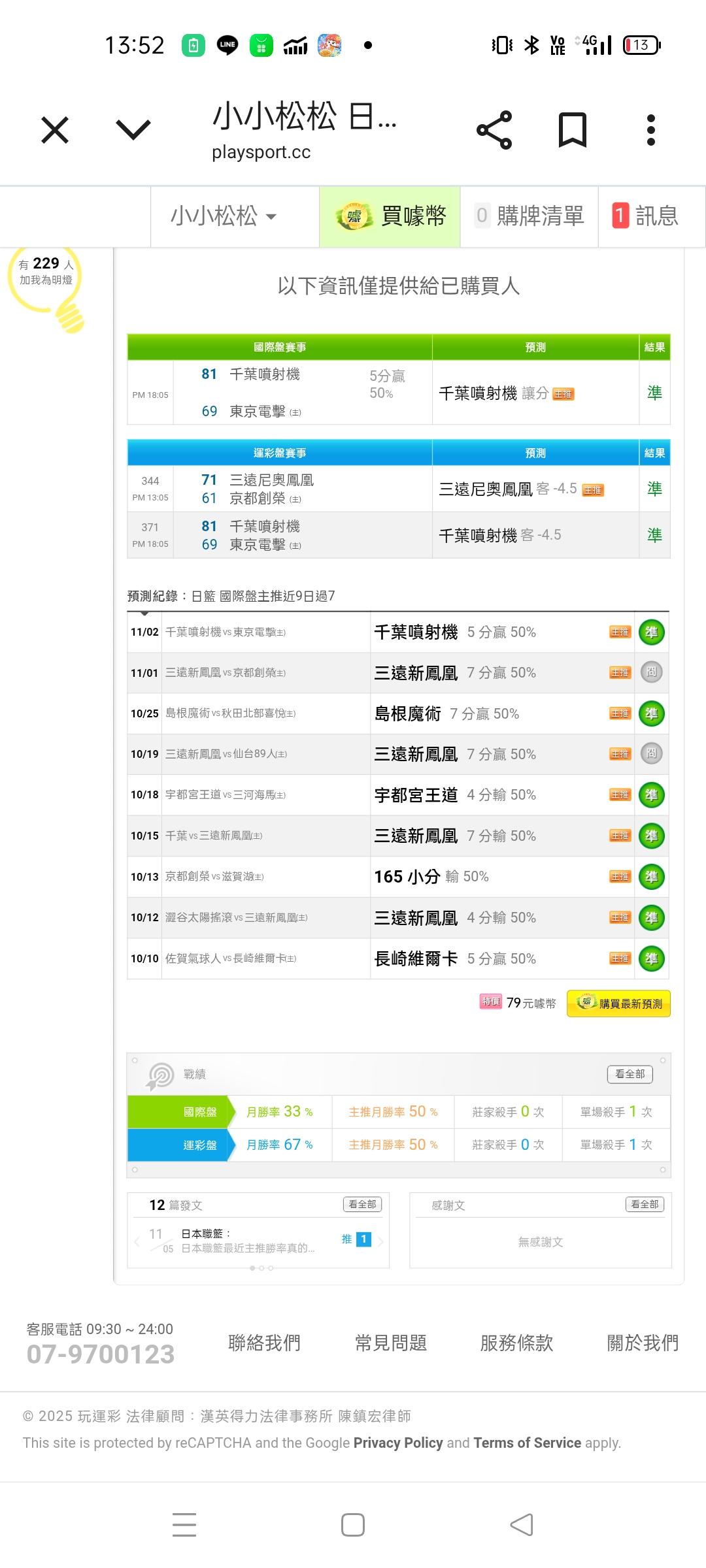The image size is (706, 1568).
Task: Go to next post with right arrow
Action: pos(380,1241)
